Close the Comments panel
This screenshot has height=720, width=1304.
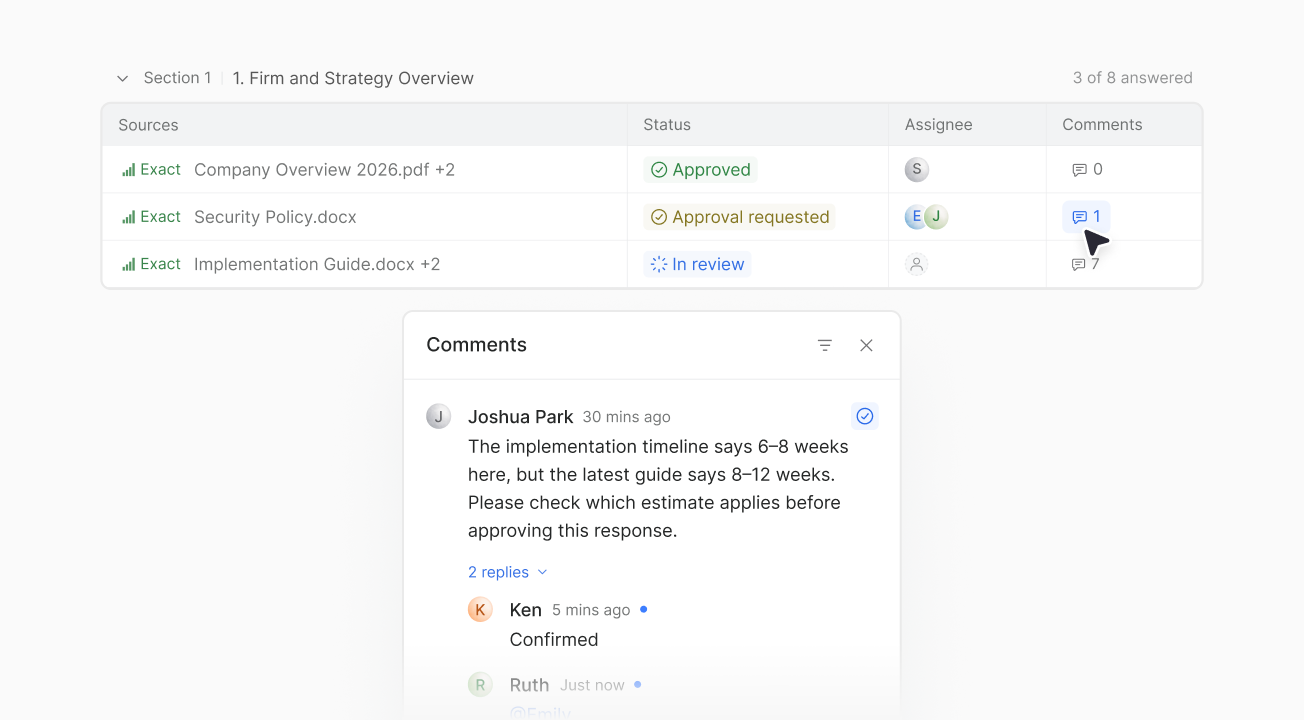[867, 345]
